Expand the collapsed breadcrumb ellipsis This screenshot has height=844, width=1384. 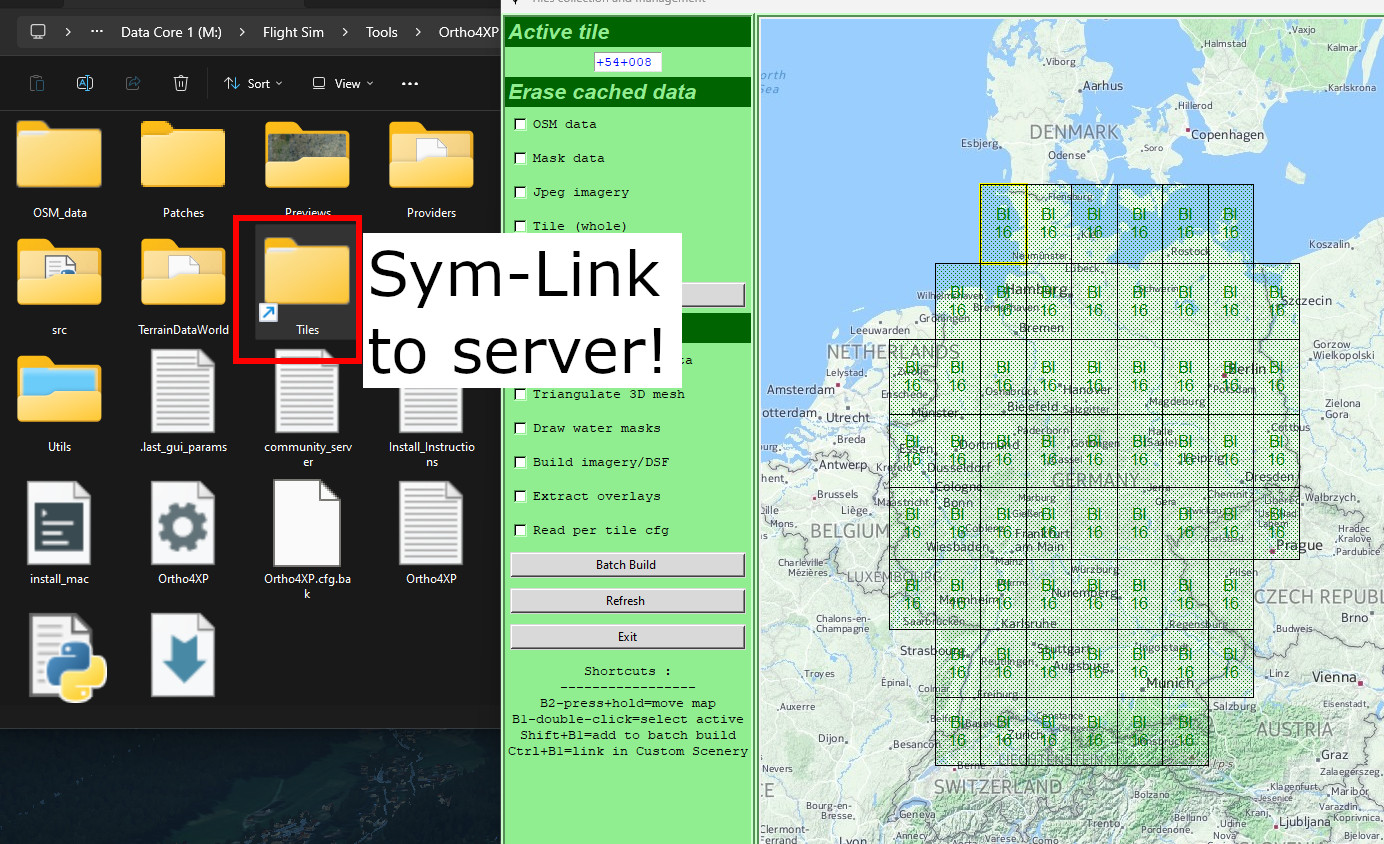[97, 32]
